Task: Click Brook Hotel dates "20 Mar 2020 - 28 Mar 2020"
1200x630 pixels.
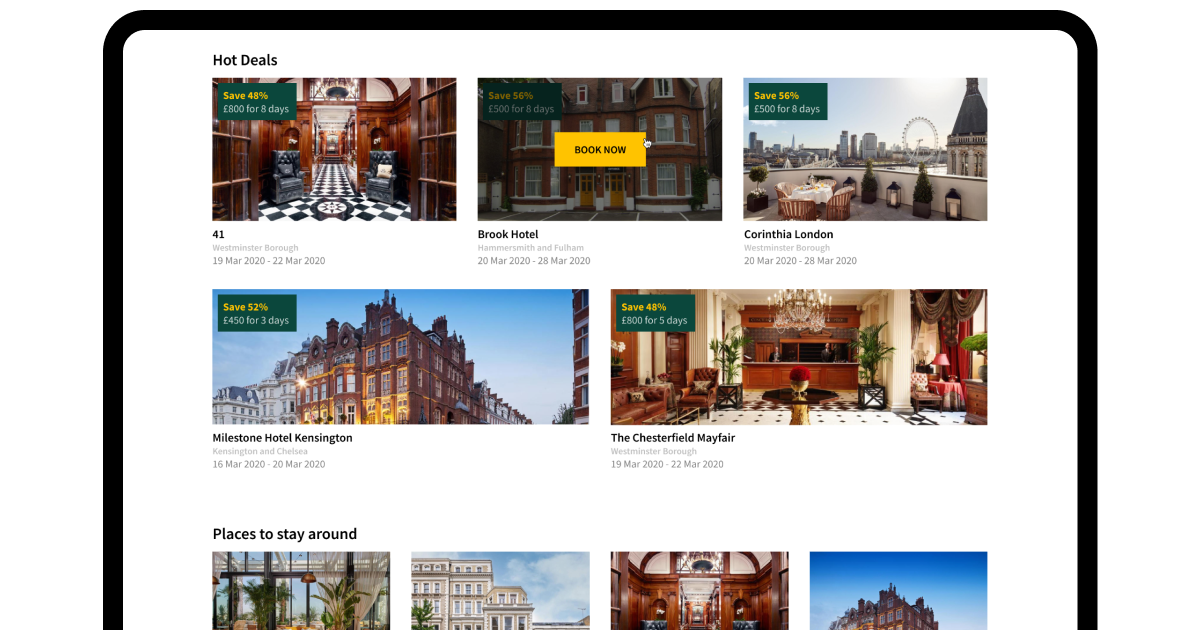Action: point(534,261)
